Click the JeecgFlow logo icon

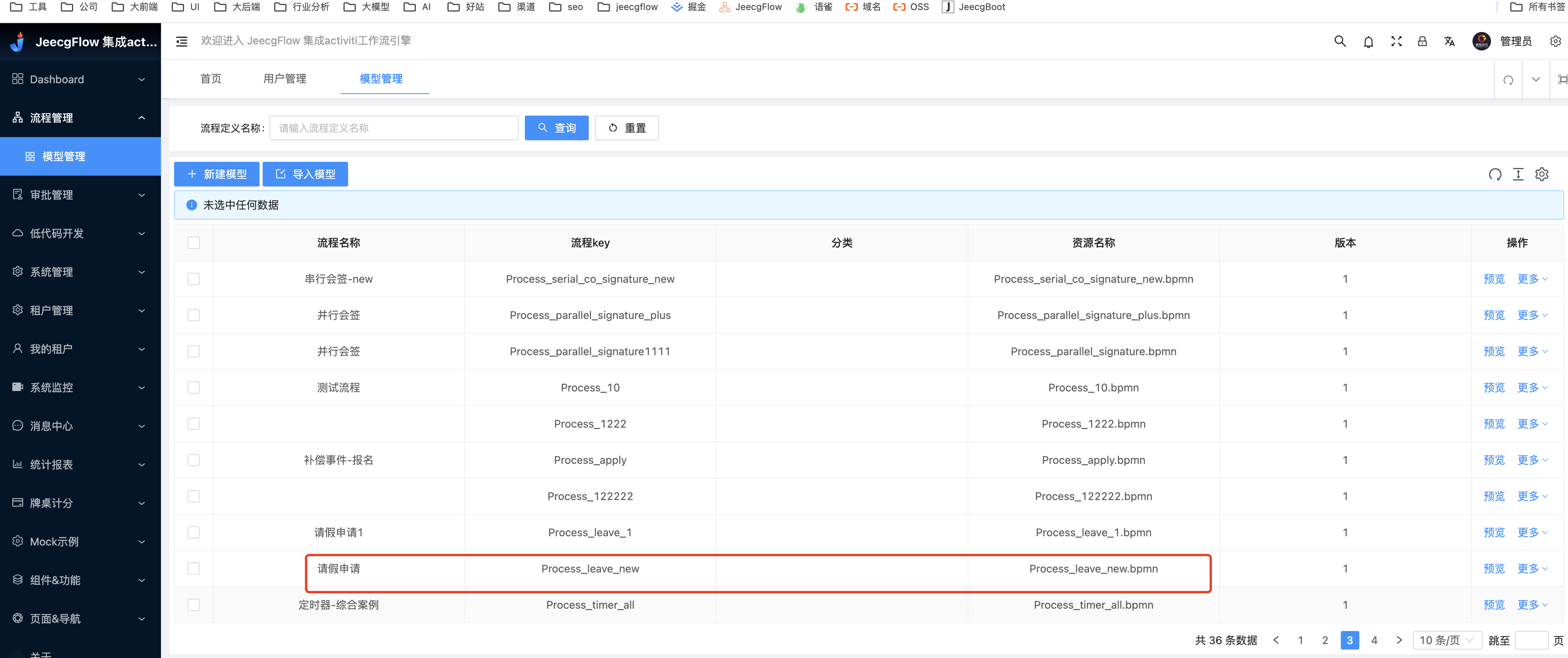[x=18, y=41]
